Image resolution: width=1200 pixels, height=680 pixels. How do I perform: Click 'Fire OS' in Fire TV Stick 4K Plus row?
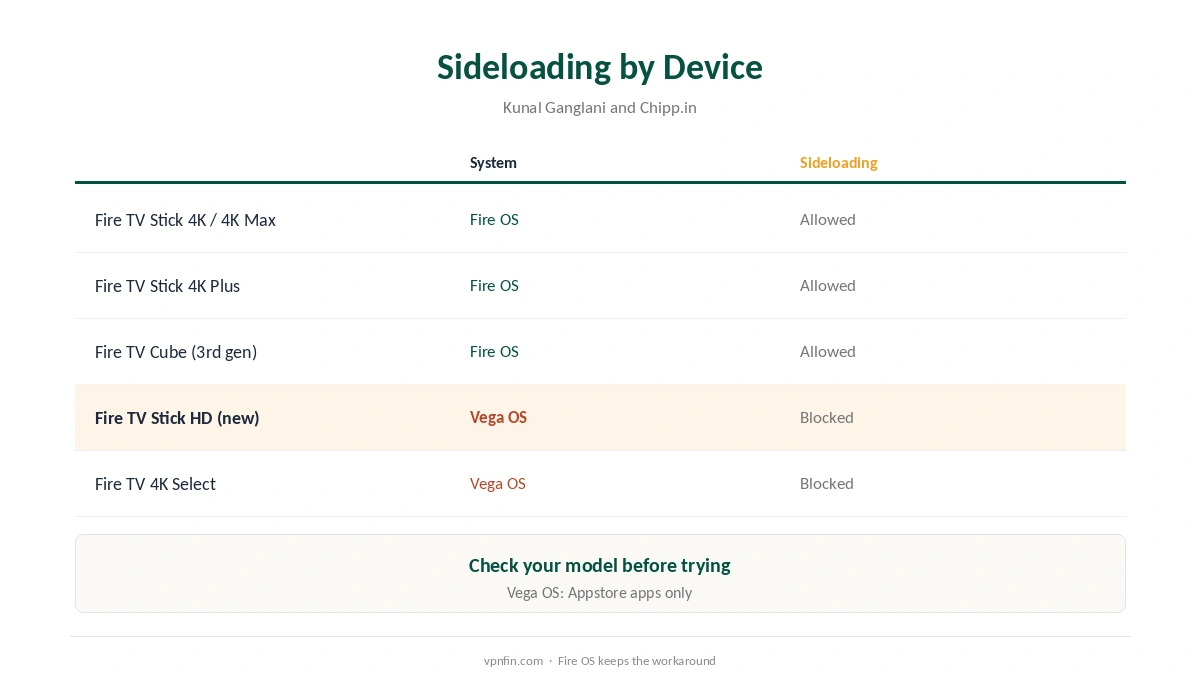pos(494,285)
